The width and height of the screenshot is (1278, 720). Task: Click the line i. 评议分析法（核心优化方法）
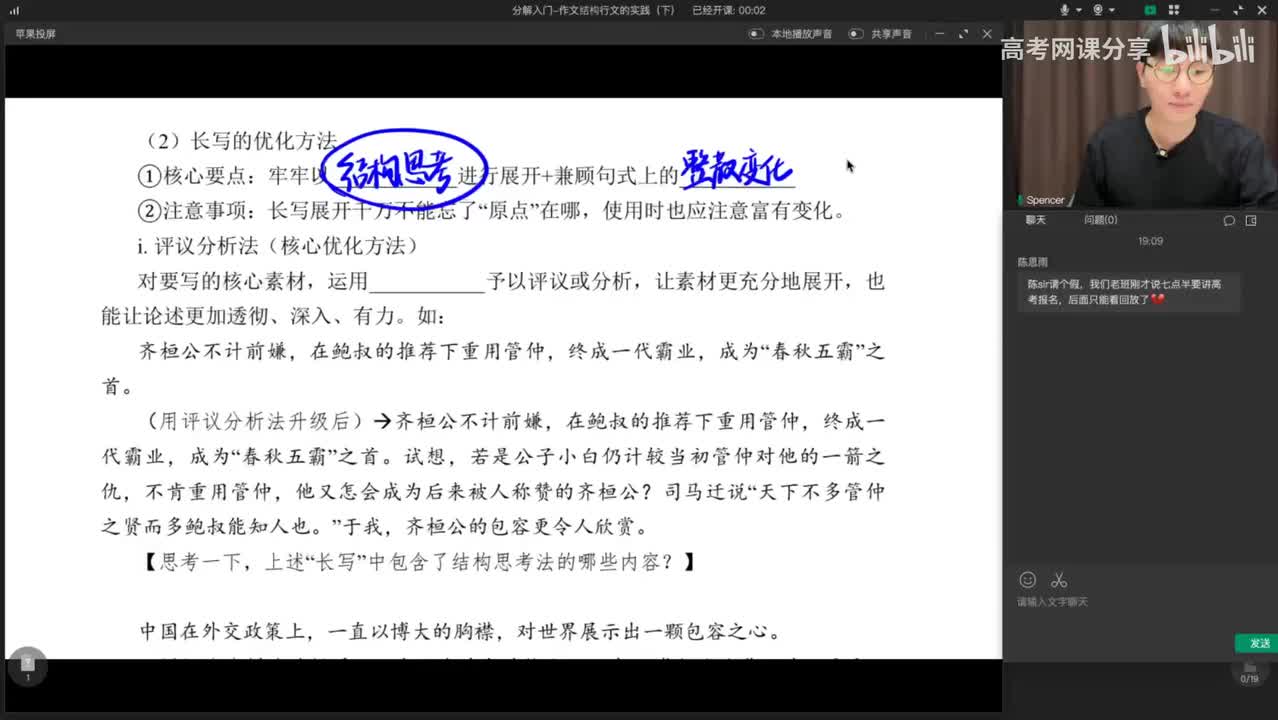(278, 246)
